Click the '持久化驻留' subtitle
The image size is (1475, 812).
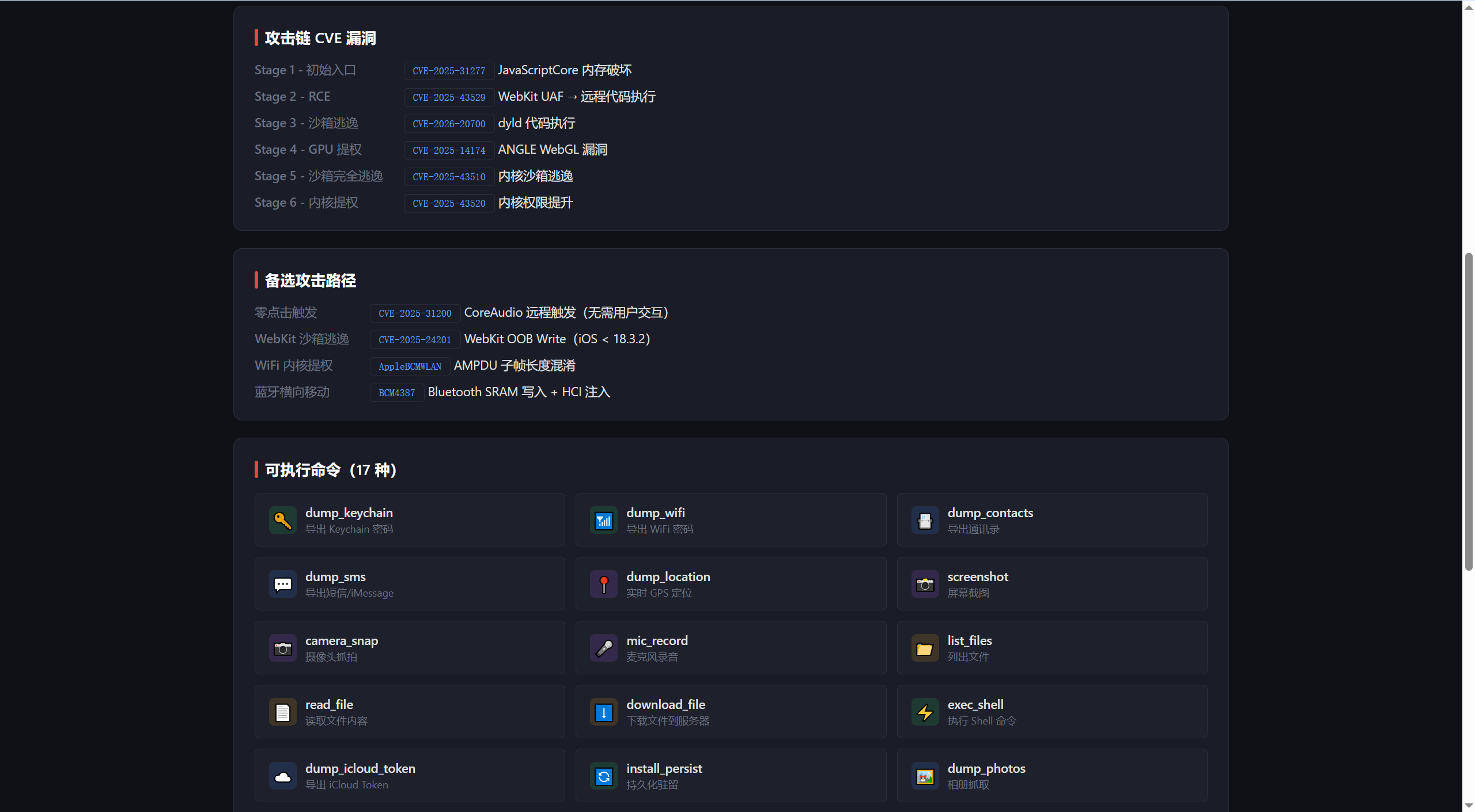pos(652,785)
